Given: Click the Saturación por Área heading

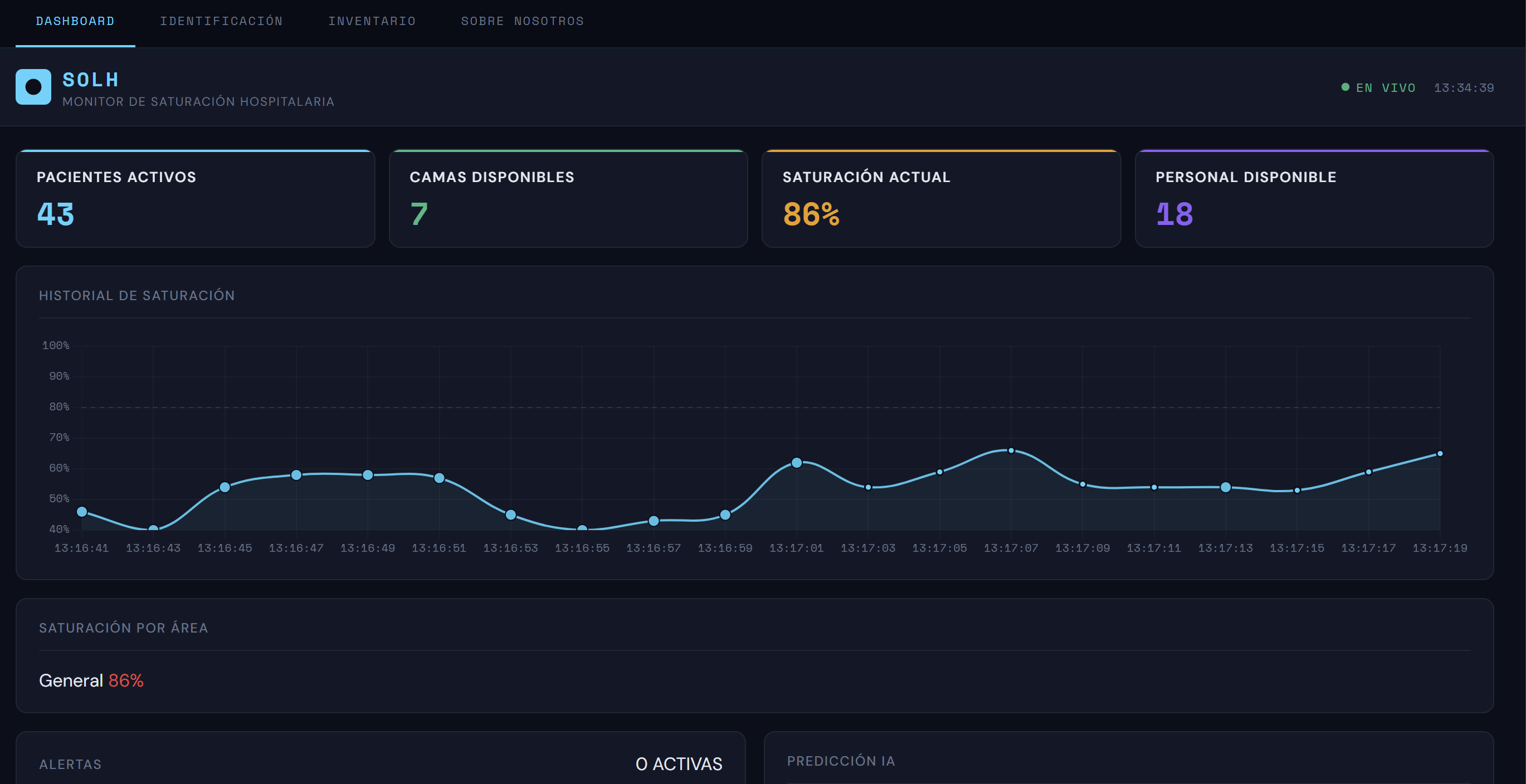Looking at the screenshot, I should (x=123, y=628).
